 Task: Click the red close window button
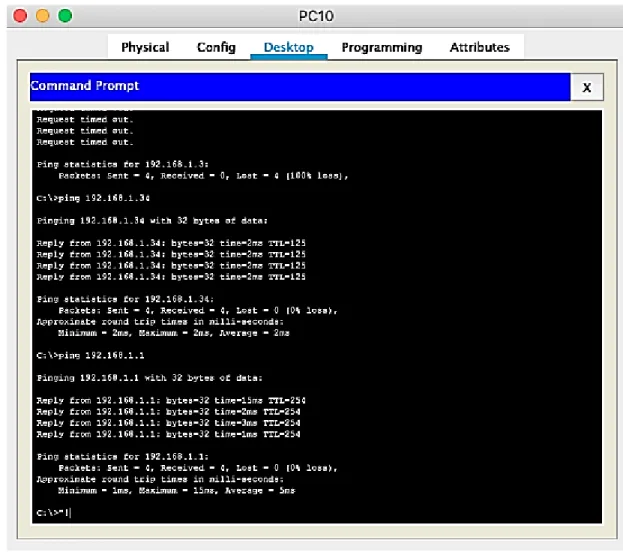(x=20, y=16)
